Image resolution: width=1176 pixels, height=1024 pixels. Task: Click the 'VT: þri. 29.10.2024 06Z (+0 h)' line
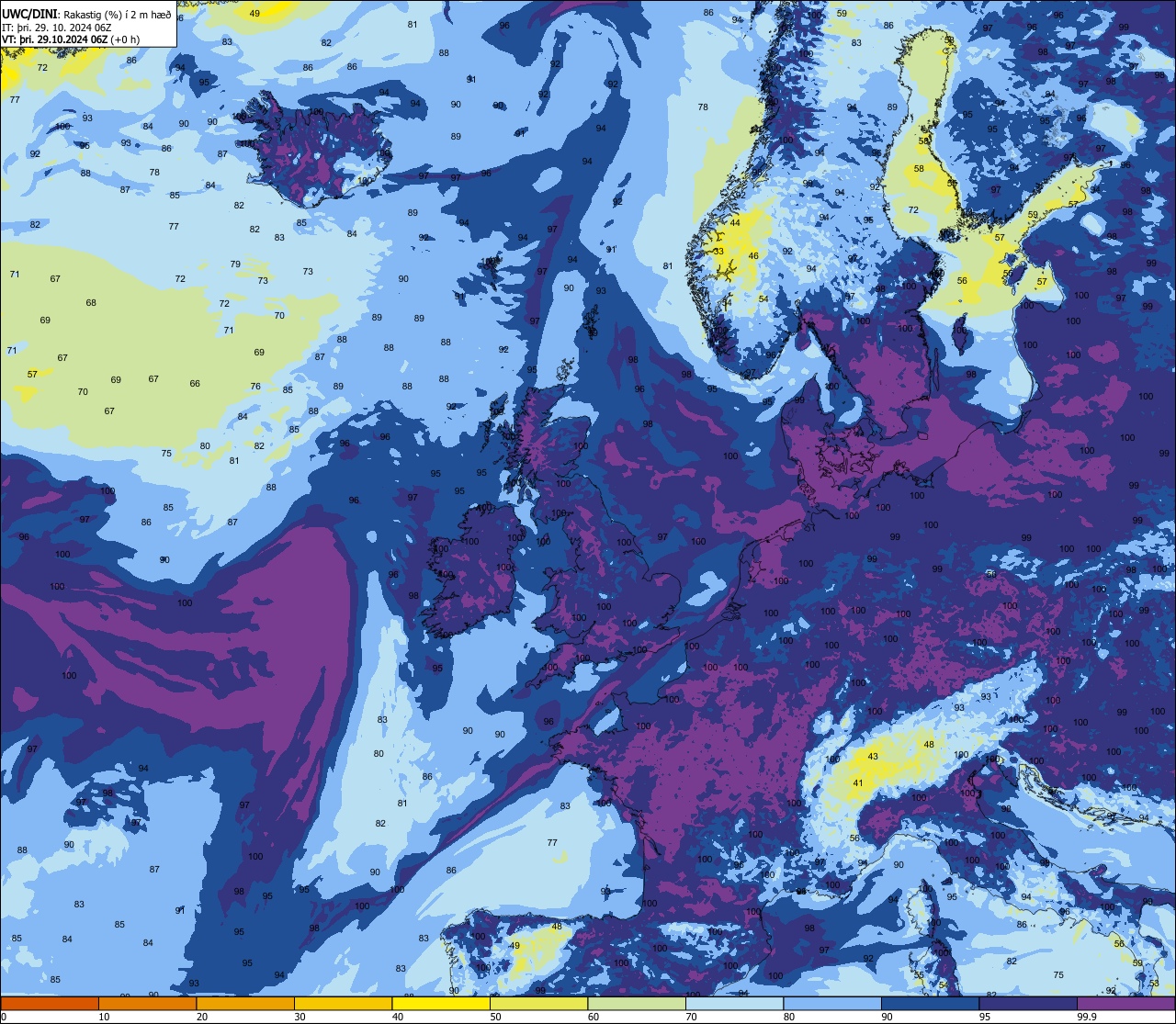(x=71, y=39)
